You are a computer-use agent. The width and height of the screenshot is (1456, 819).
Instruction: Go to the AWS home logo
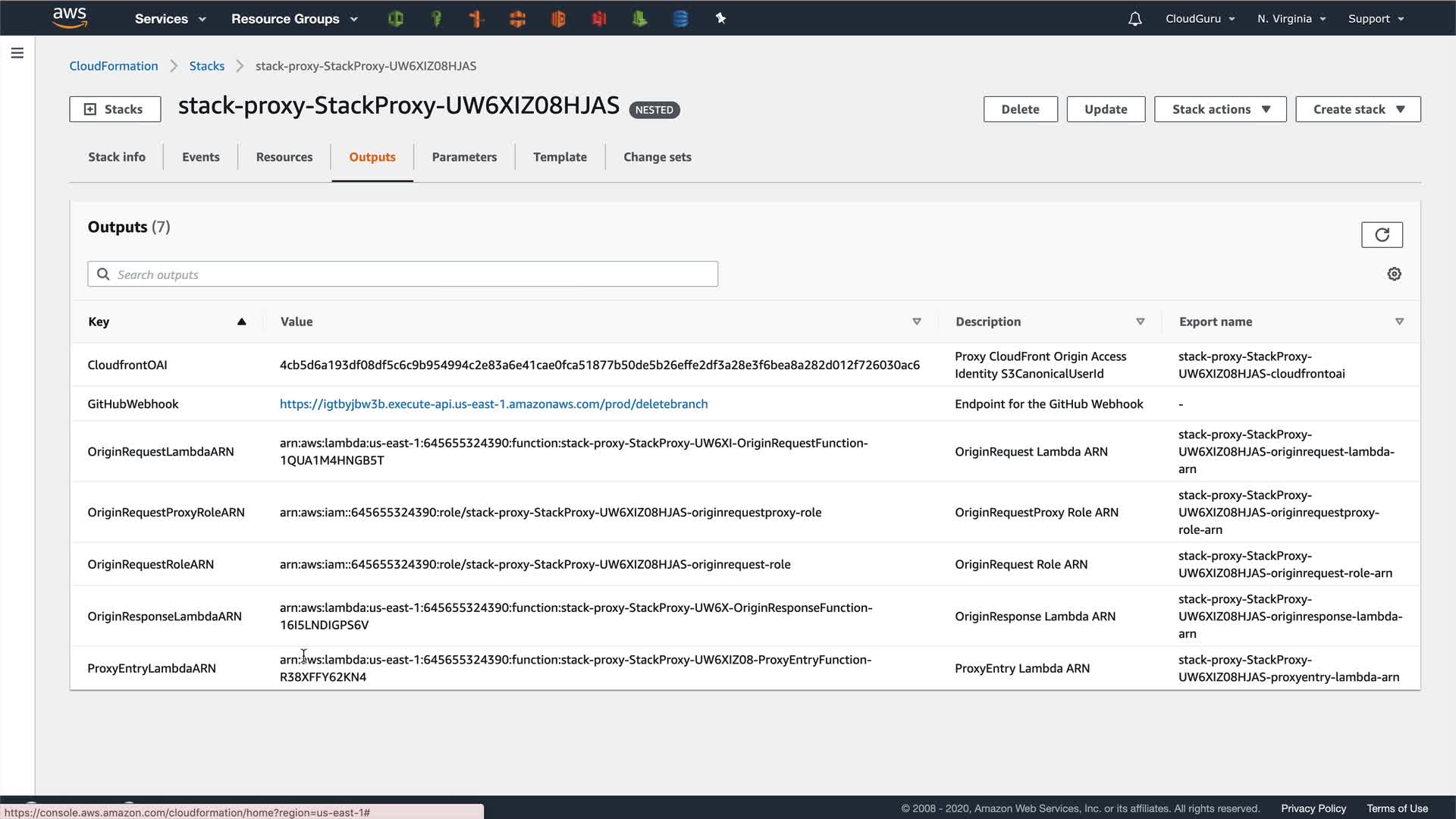point(70,17)
